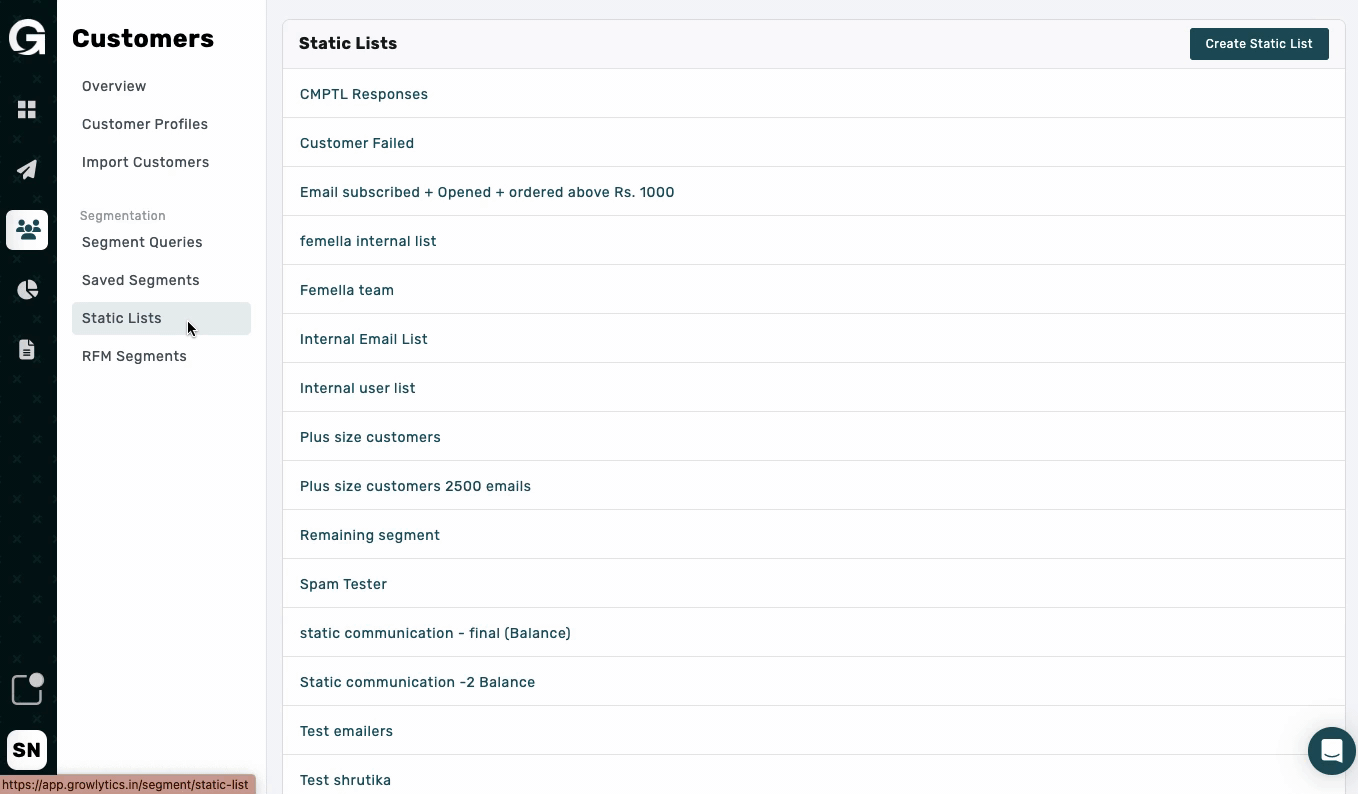1358x794 pixels.
Task: Open the document reports icon
Action: click(27, 350)
